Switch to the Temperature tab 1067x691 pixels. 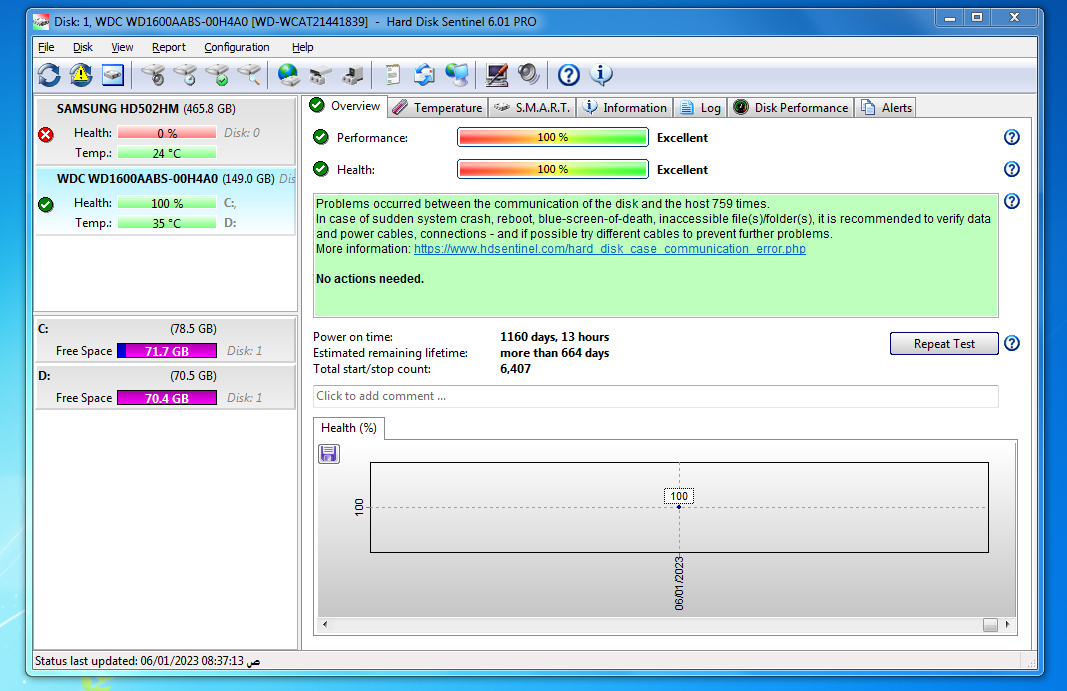coord(438,108)
